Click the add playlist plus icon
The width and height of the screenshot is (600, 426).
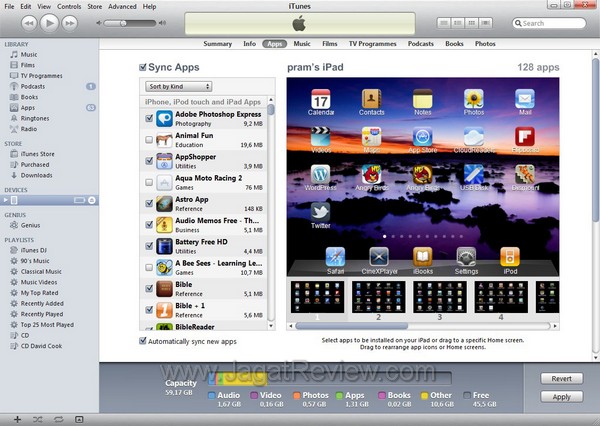pos(17,419)
